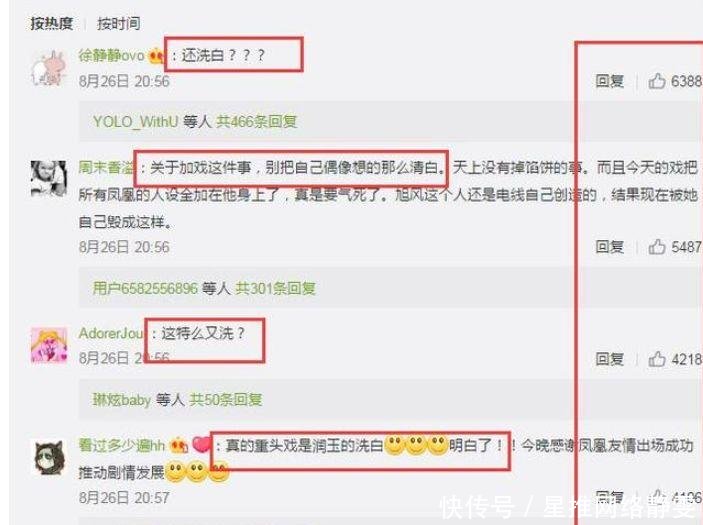Expand 共50条回复 replies
The image size is (703, 525).
[226, 399]
